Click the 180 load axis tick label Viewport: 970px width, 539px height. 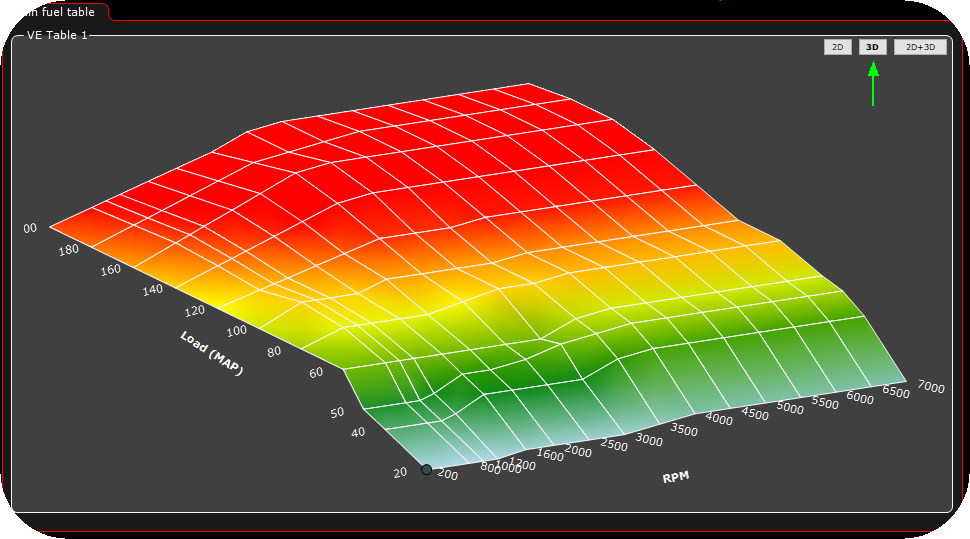coord(67,250)
